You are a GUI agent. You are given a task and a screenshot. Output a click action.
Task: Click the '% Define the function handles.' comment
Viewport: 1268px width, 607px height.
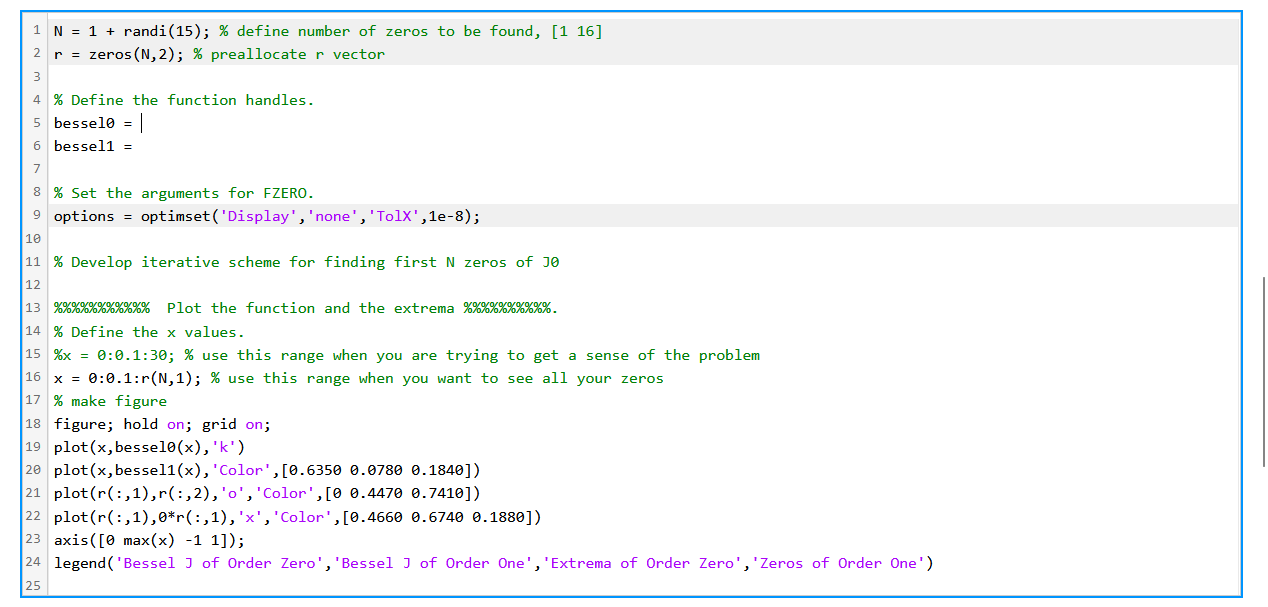184,100
